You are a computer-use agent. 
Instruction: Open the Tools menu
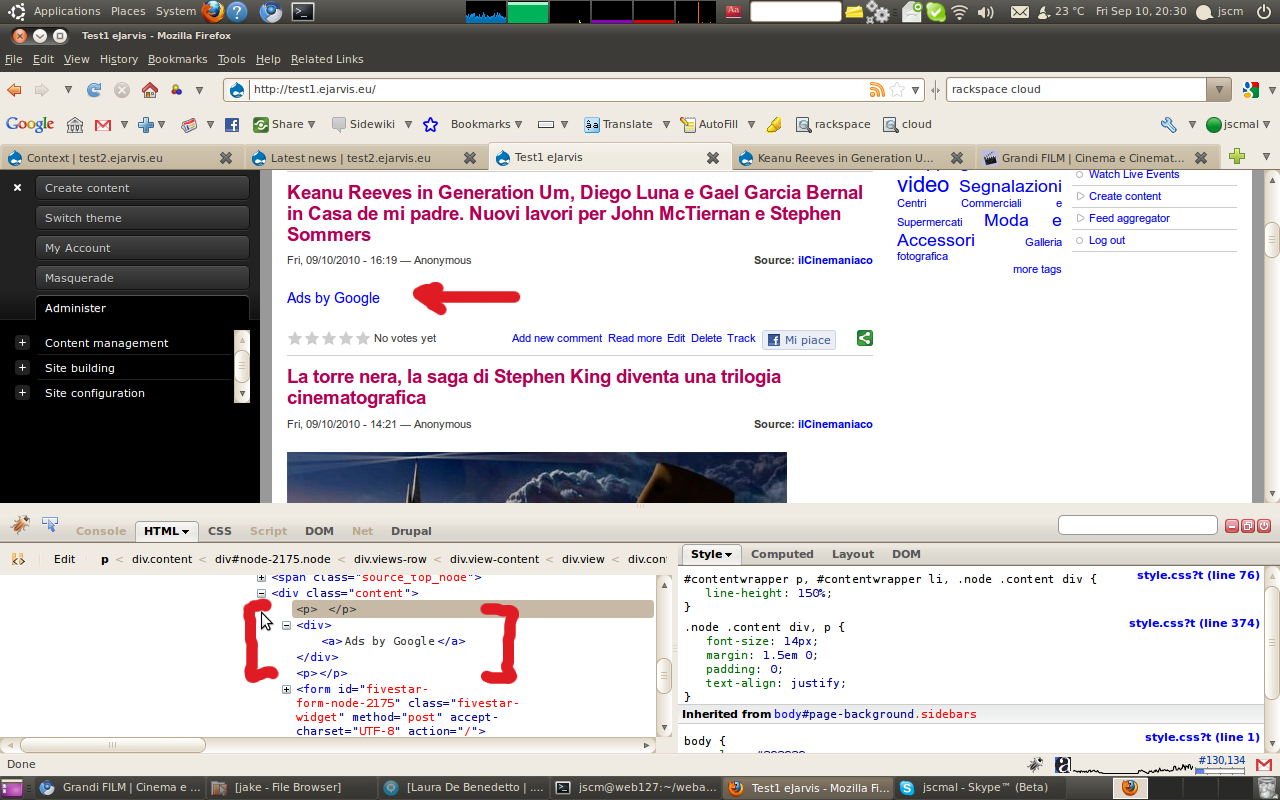click(231, 60)
